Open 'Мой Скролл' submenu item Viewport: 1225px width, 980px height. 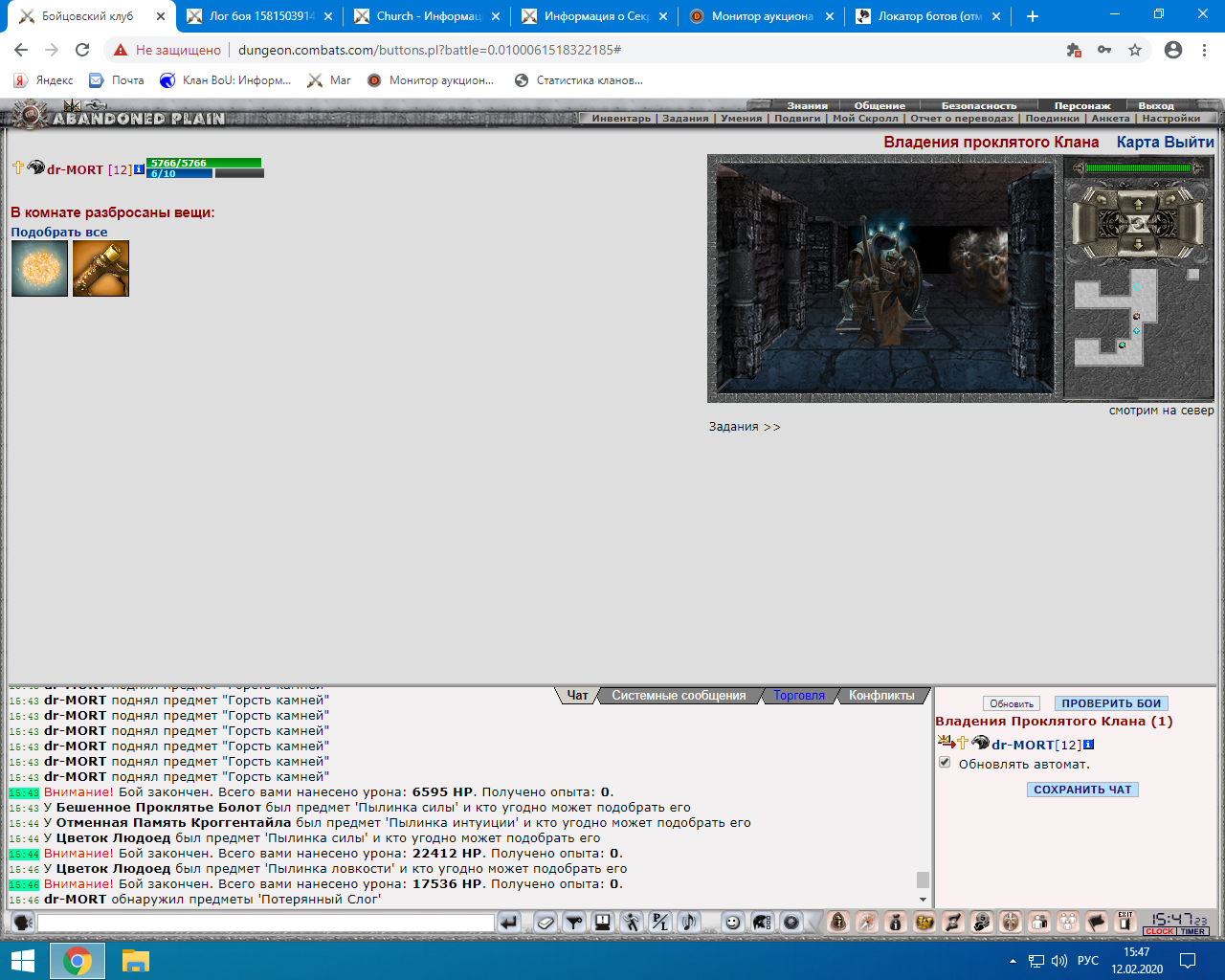pyautogui.click(x=865, y=119)
